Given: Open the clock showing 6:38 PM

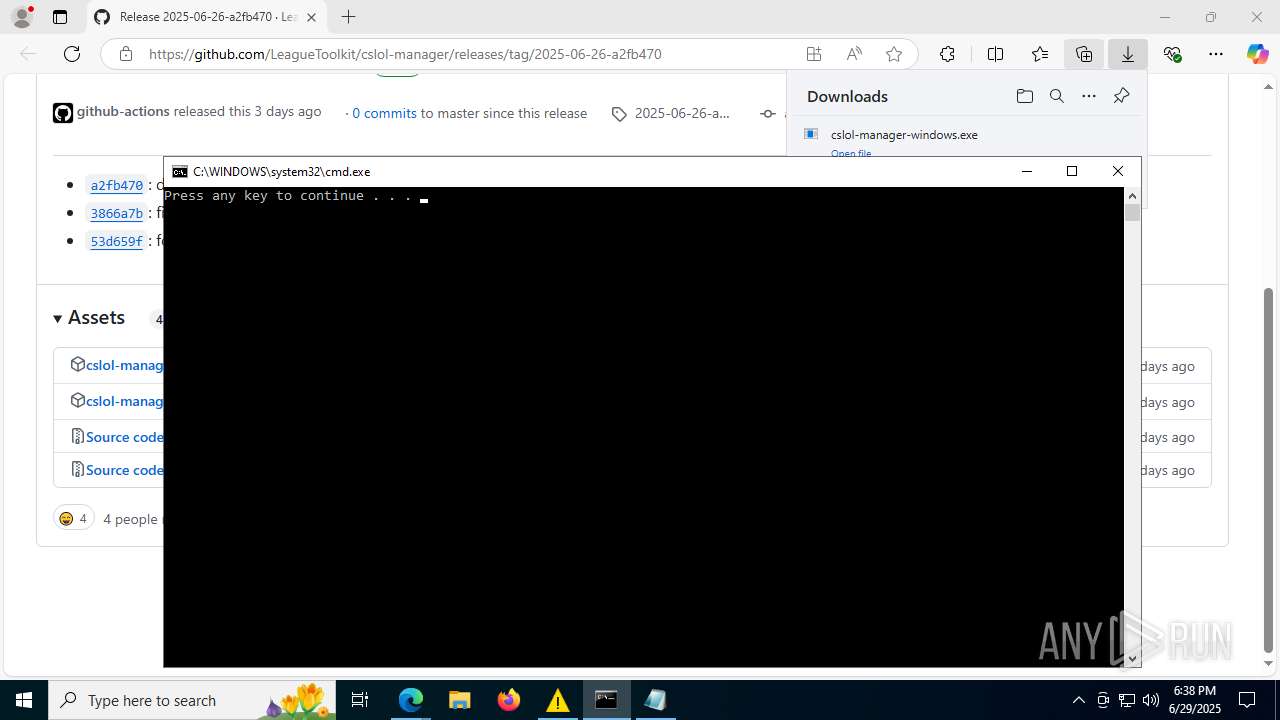Looking at the screenshot, I should (1194, 700).
